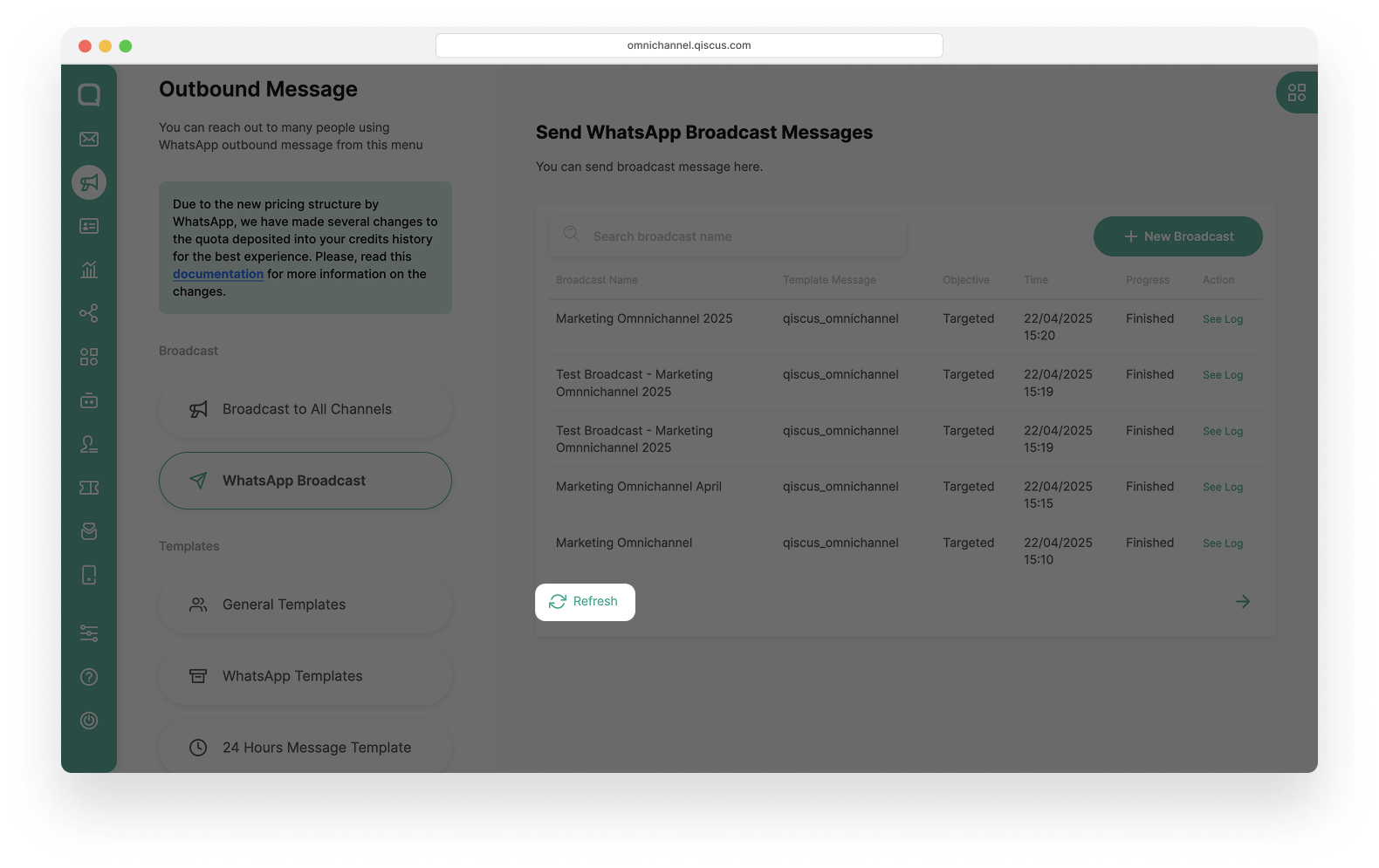Click the 22/04/2025 15:20 time cell
1379x868 pixels.
tap(1058, 327)
